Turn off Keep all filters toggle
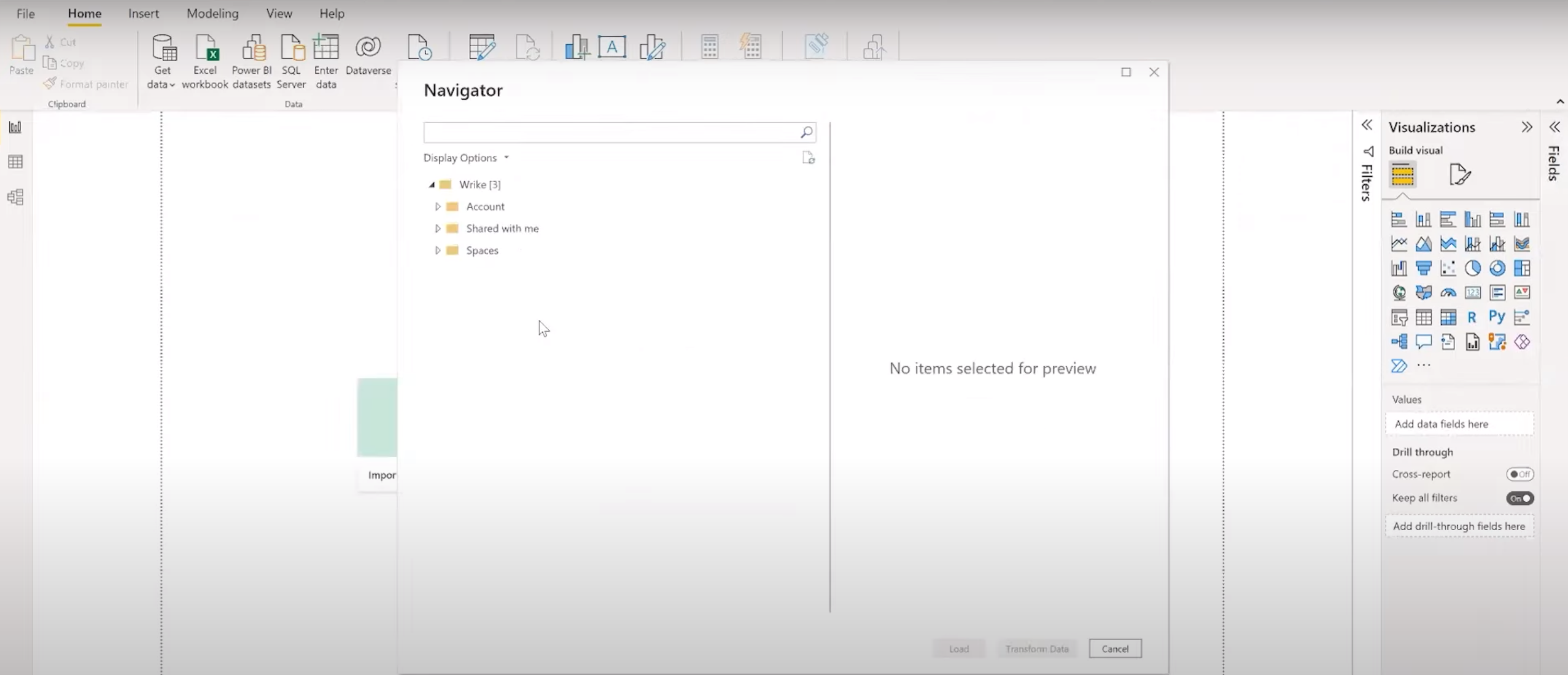The image size is (1568, 675). (1519, 498)
